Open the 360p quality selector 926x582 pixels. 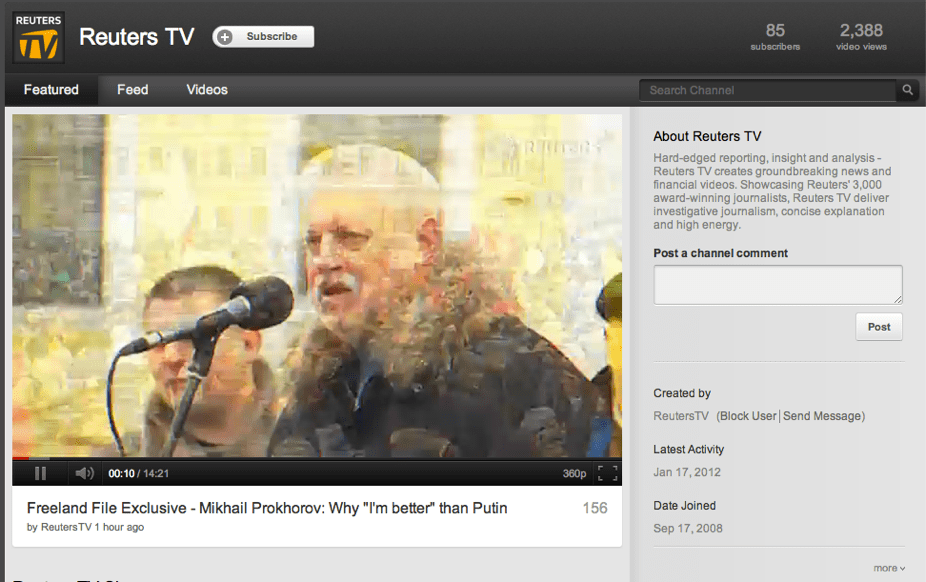574,474
